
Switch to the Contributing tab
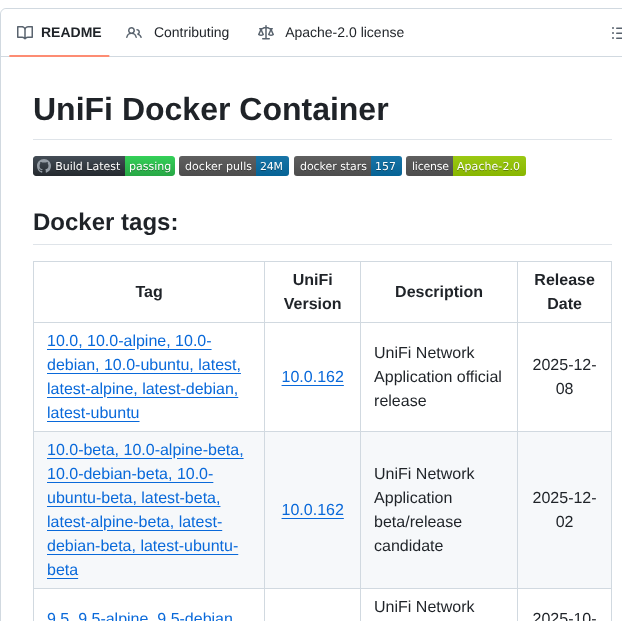point(190,32)
